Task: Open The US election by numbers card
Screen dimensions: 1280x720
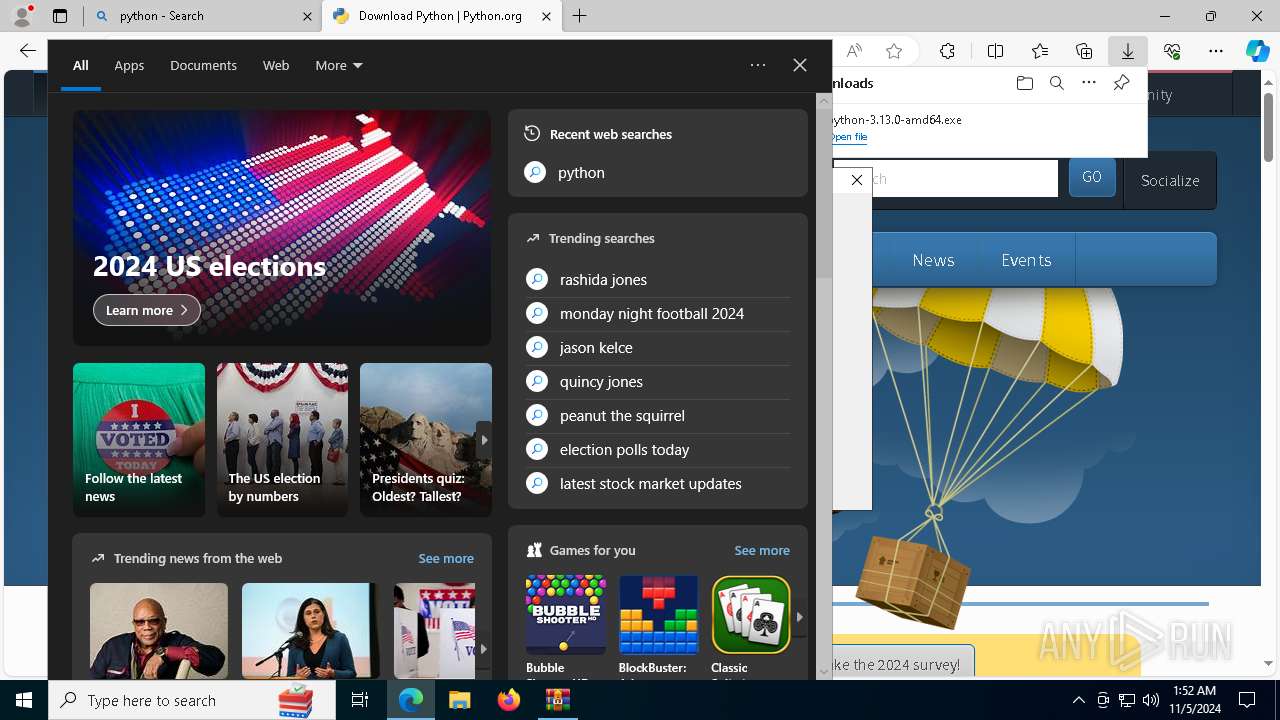Action: pyautogui.click(x=282, y=440)
